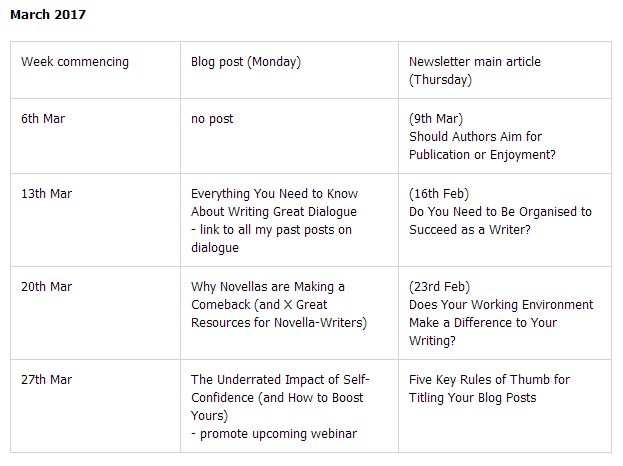
Task: Click the 6th Mar week cell
Action: [x=43, y=119]
